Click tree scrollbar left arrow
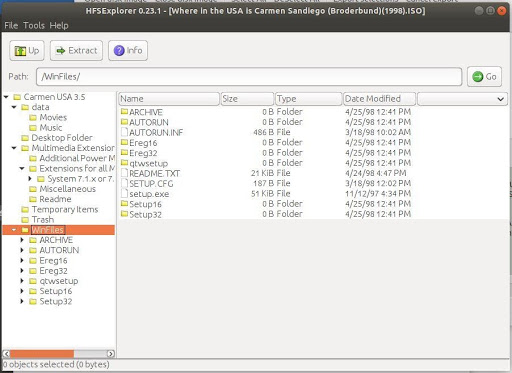The image size is (512, 373). click(6, 353)
